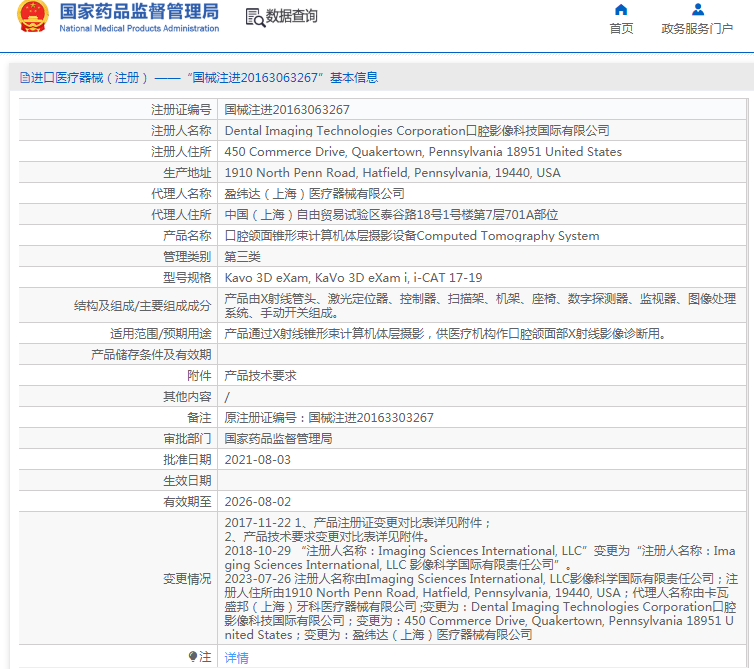Select the 型号规格 label
Image resolution: width=754 pixels, height=669 pixels.
[187, 278]
